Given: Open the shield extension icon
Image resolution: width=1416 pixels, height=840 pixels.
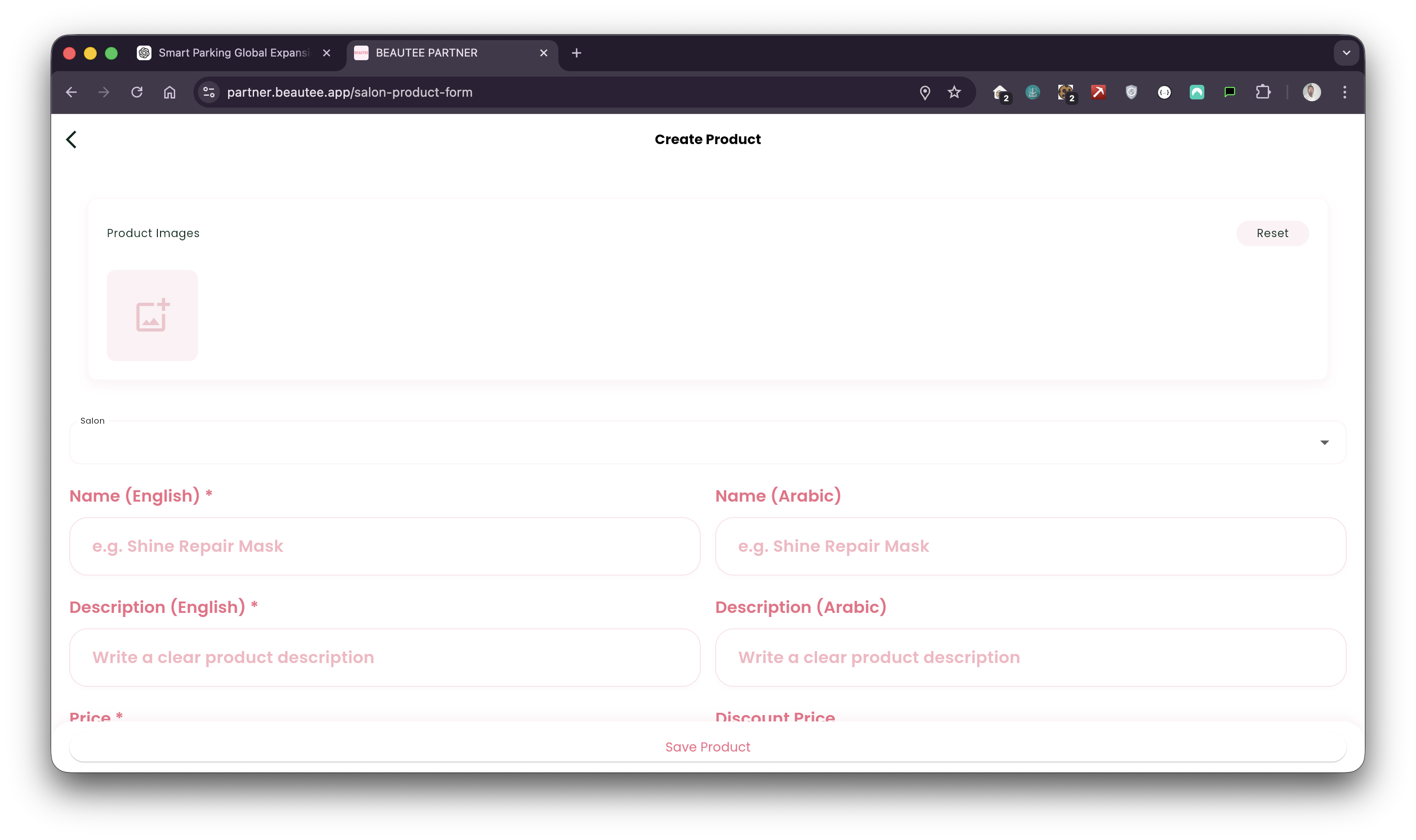Looking at the screenshot, I should point(1131,92).
